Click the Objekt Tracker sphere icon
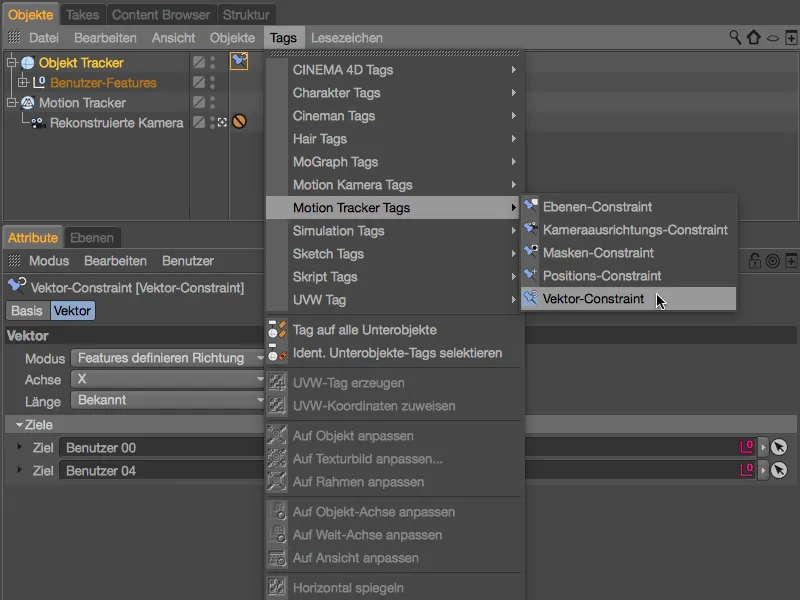 click(x=28, y=63)
